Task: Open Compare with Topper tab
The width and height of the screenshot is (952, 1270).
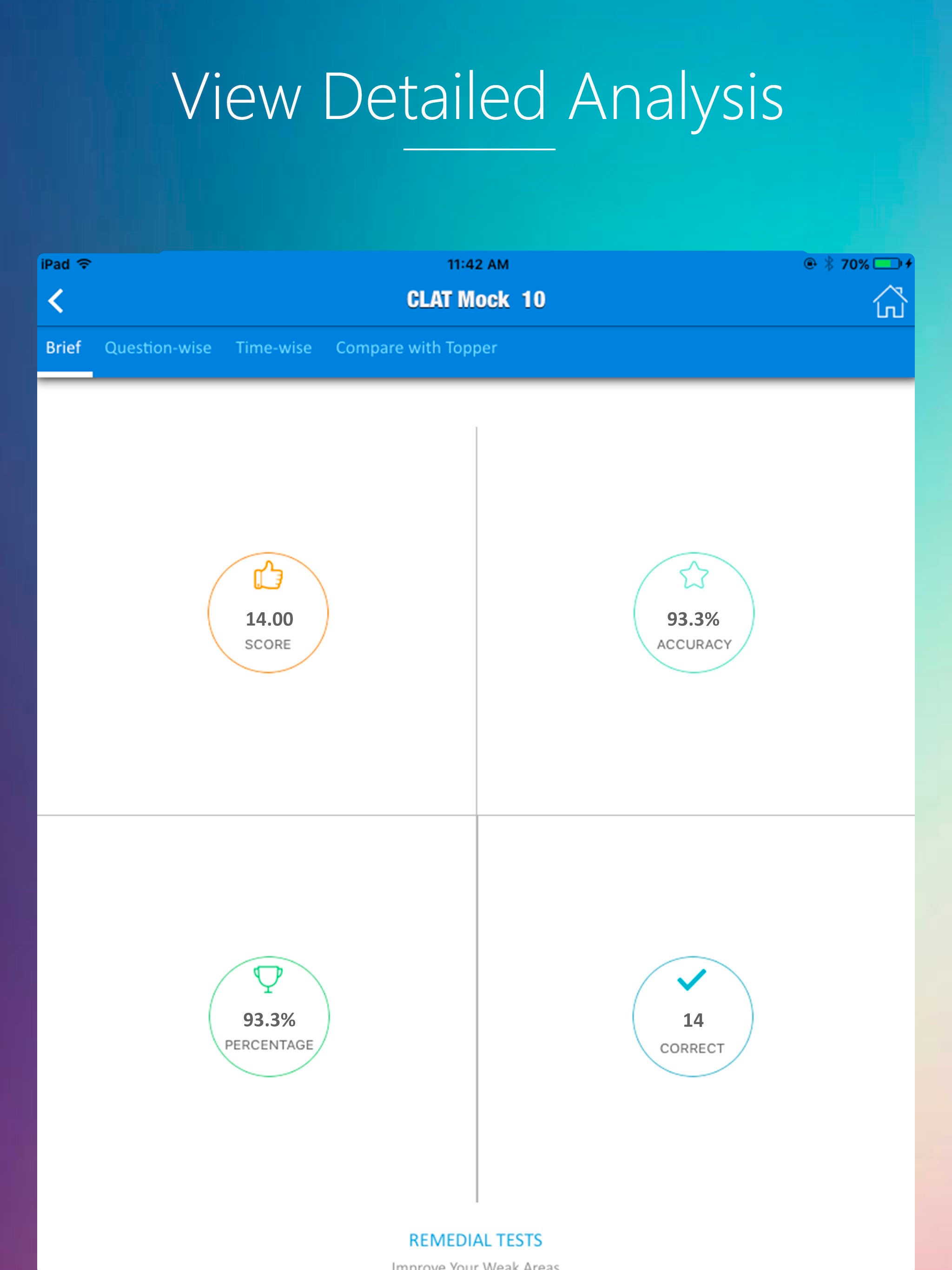Action: [416, 348]
